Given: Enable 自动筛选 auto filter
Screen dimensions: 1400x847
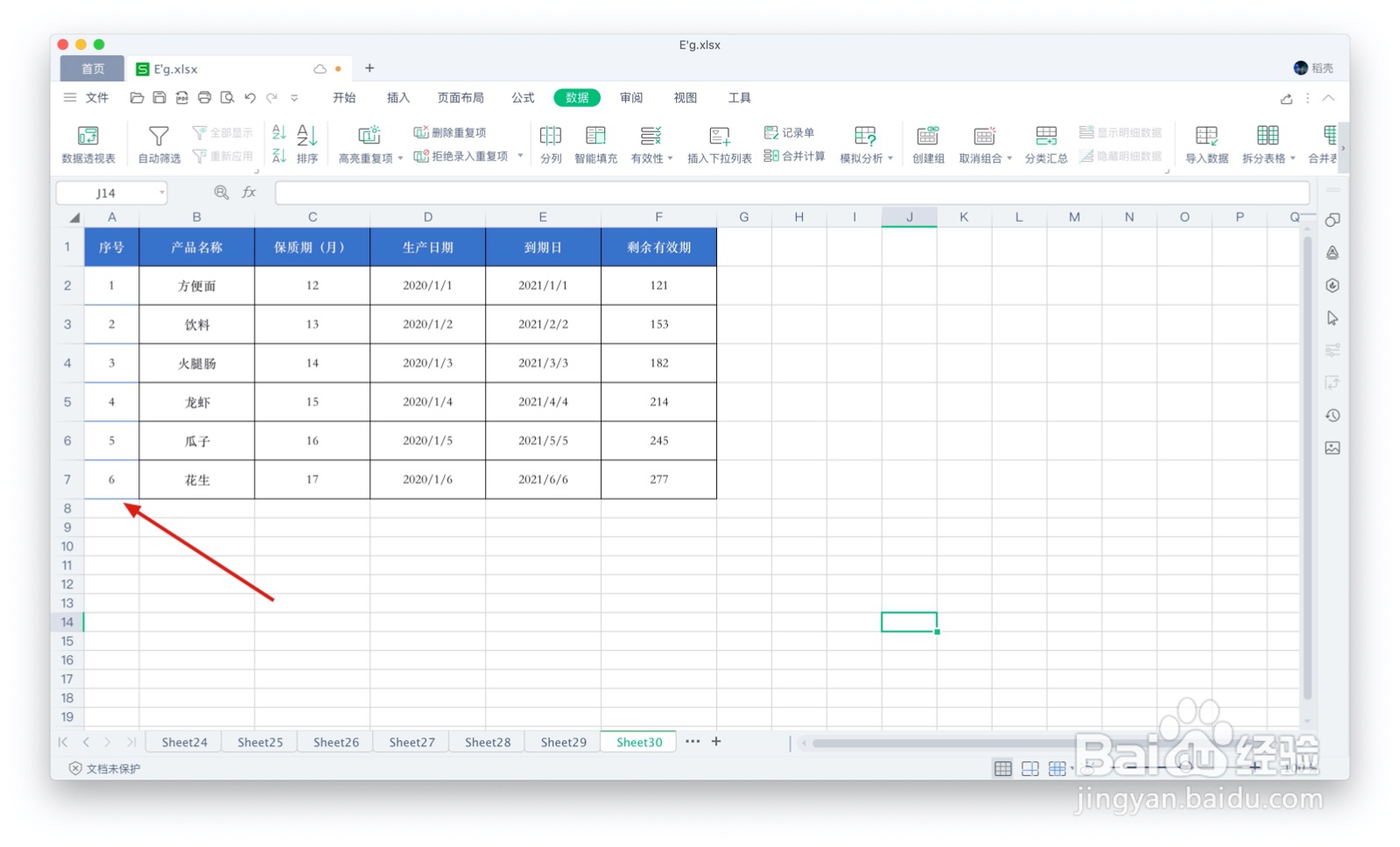Looking at the screenshot, I should [159, 145].
